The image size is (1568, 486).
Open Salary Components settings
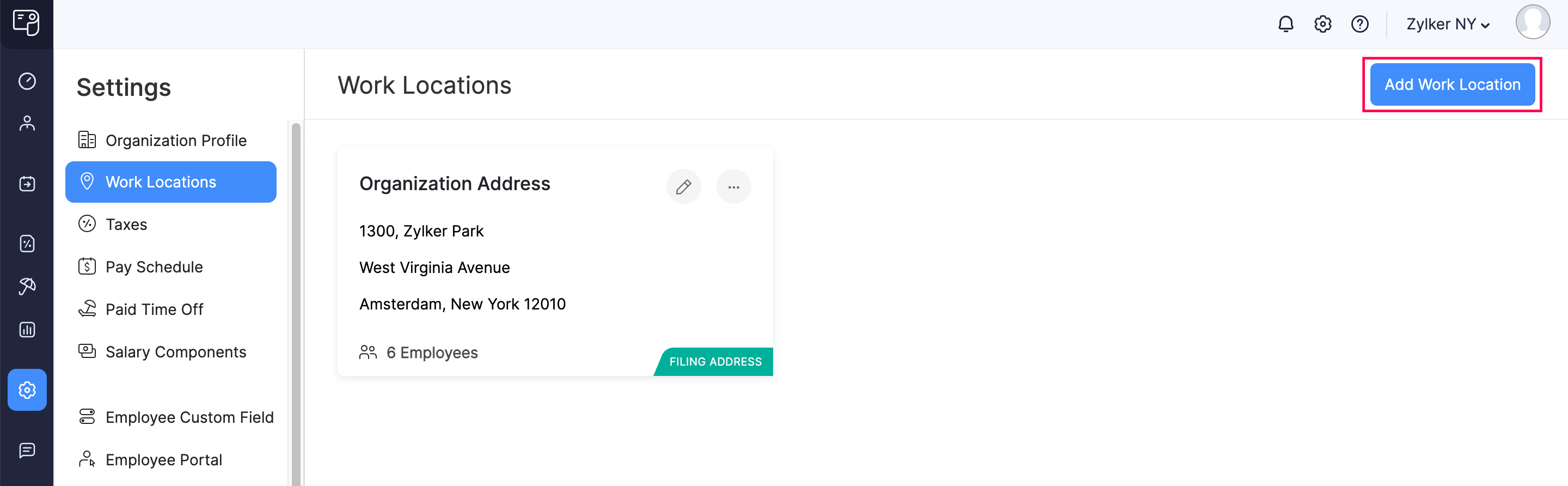pos(175,352)
